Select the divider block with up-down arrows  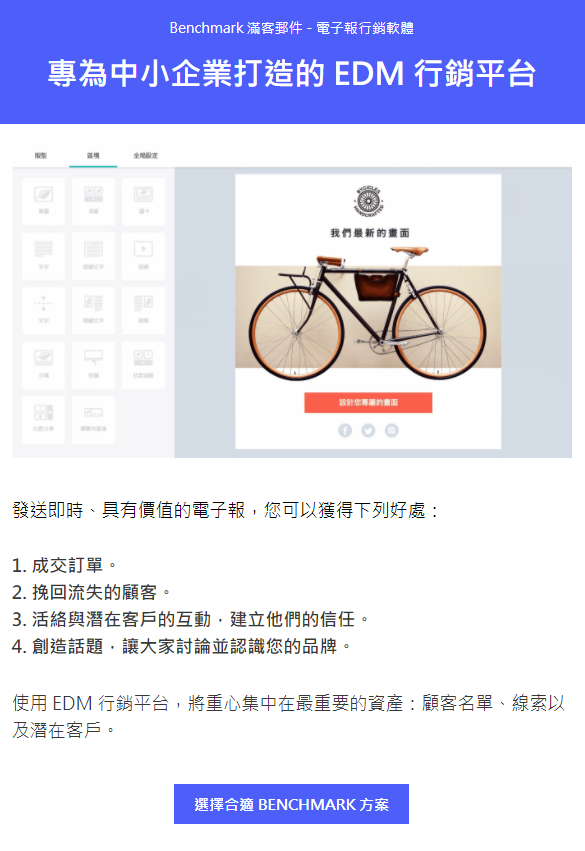[43, 310]
